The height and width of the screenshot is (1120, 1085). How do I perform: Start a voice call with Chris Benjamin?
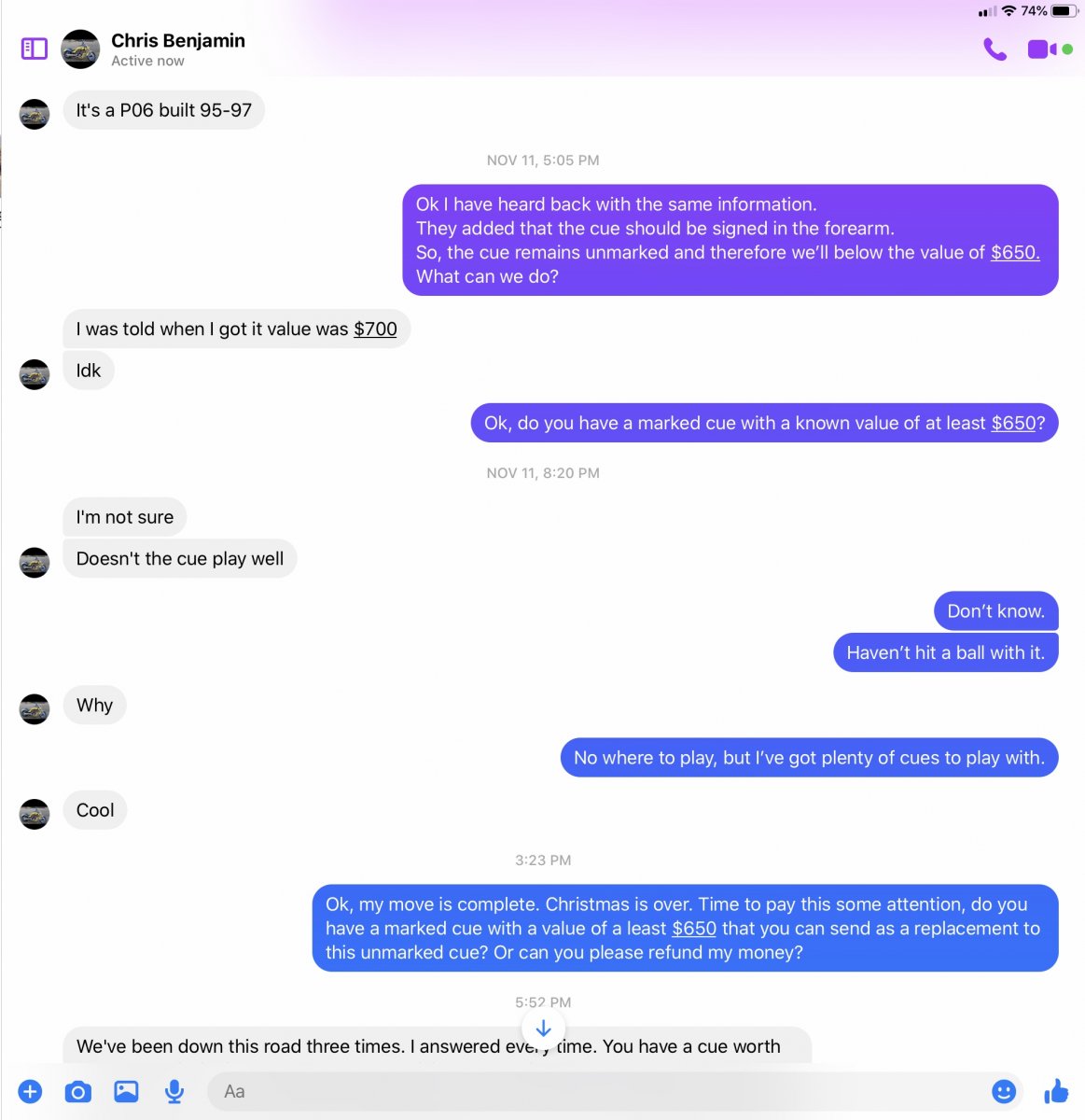coord(995,49)
